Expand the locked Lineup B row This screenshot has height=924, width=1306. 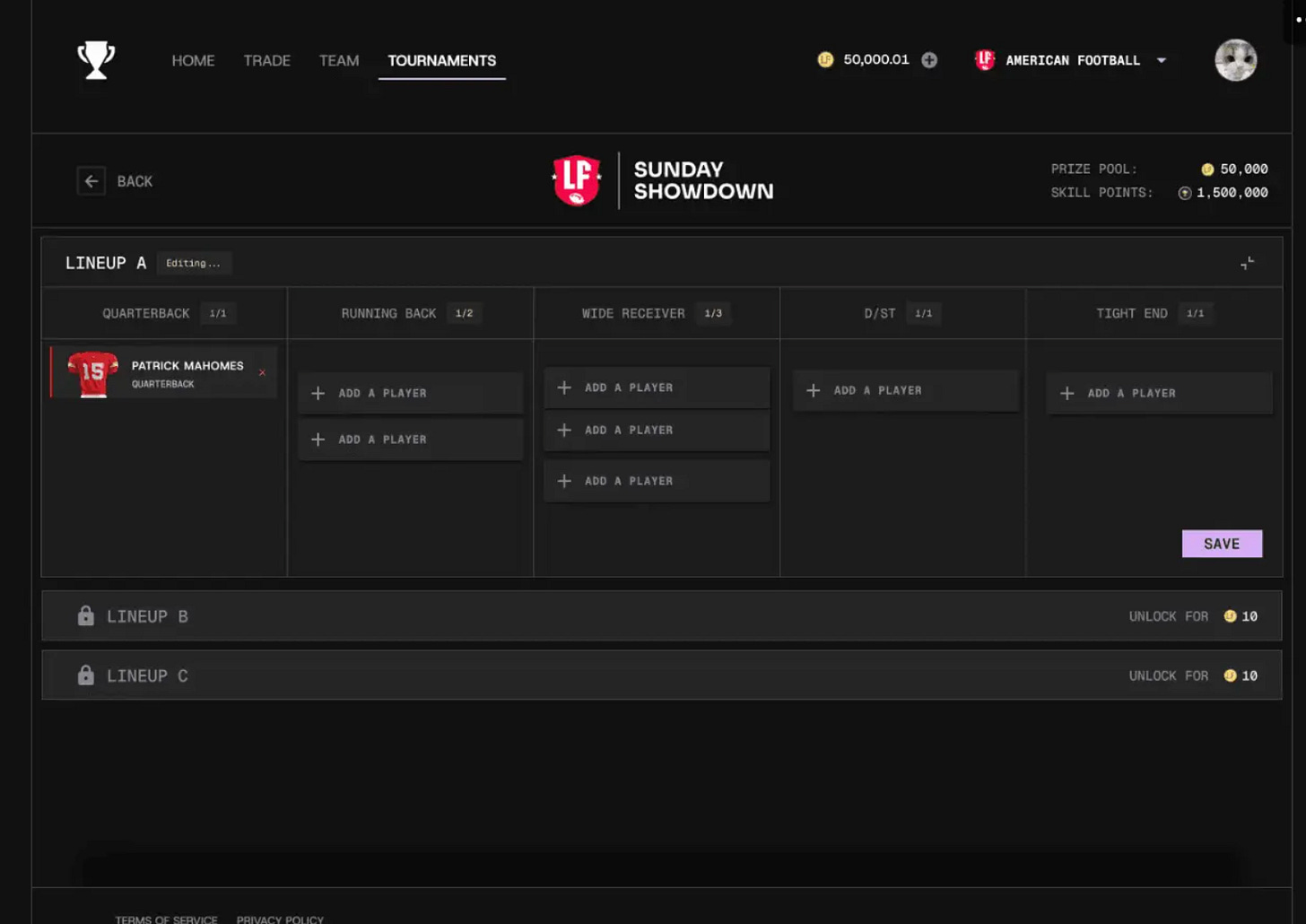(662, 615)
